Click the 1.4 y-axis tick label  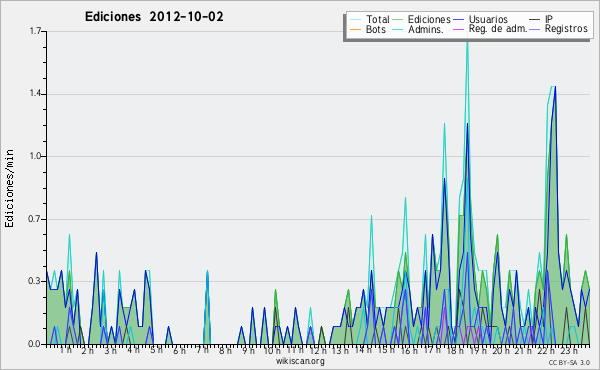point(35,94)
